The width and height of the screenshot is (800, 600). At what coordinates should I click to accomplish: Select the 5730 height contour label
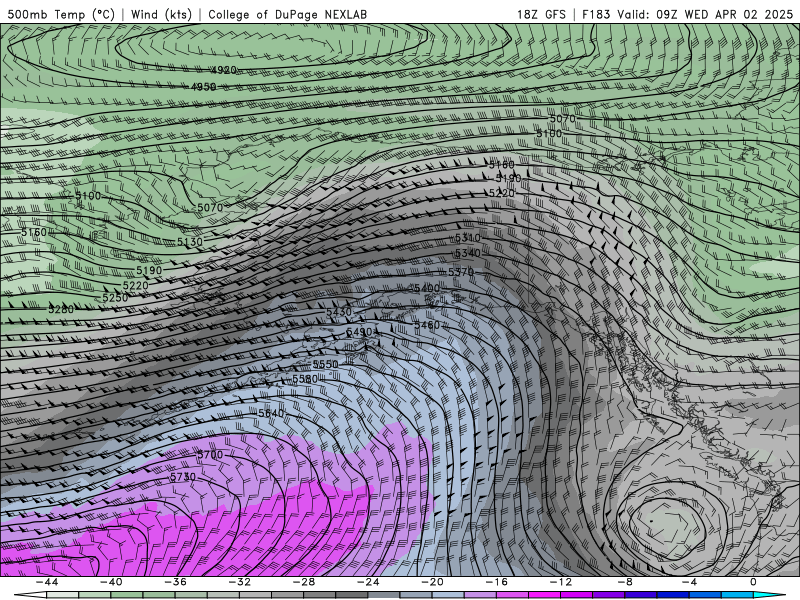click(183, 477)
